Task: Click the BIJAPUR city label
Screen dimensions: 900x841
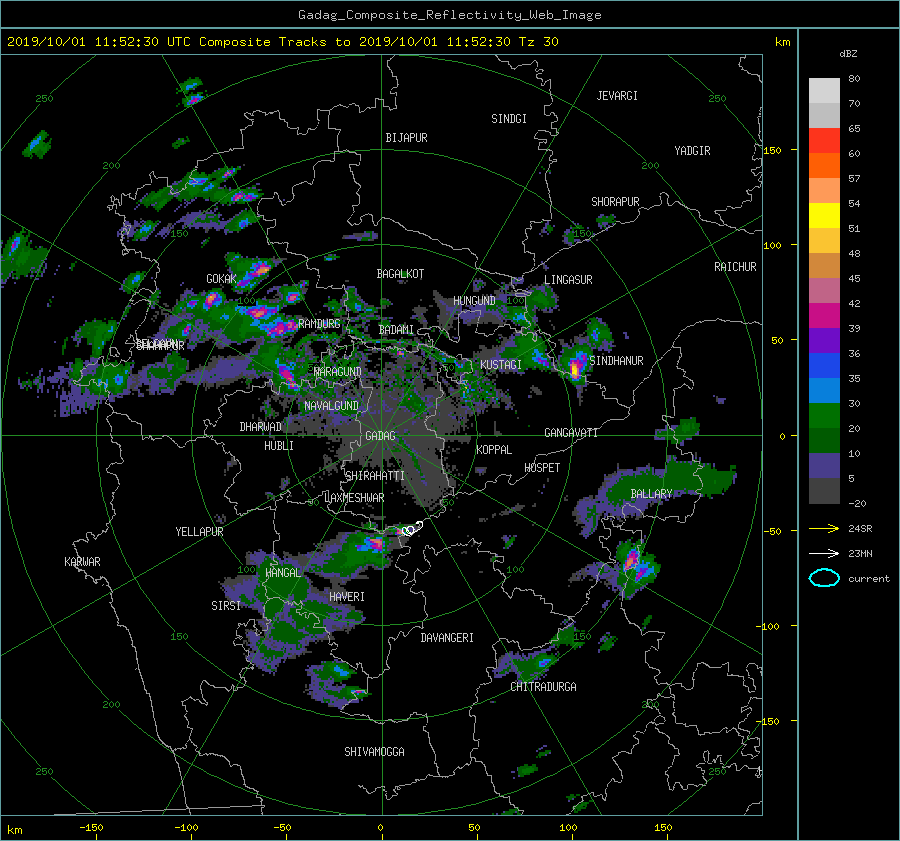Action: [x=406, y=138]
